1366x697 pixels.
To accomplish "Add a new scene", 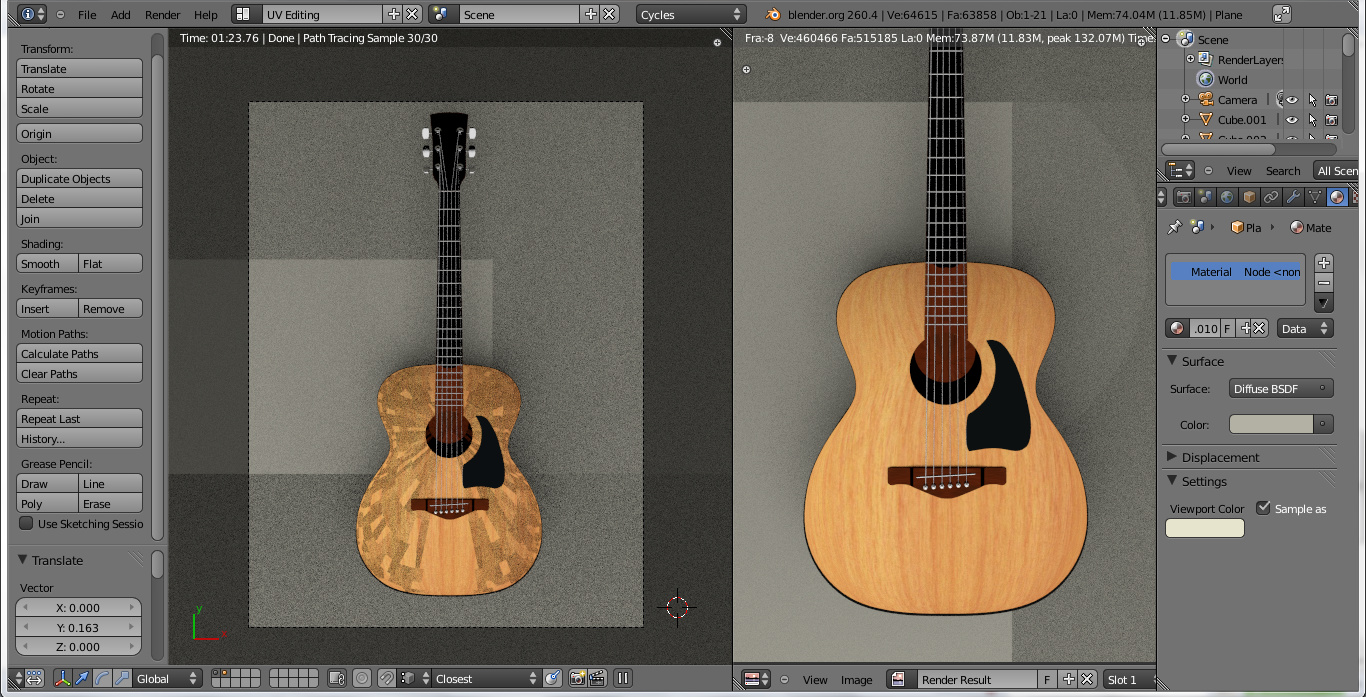I will point(590,14).
